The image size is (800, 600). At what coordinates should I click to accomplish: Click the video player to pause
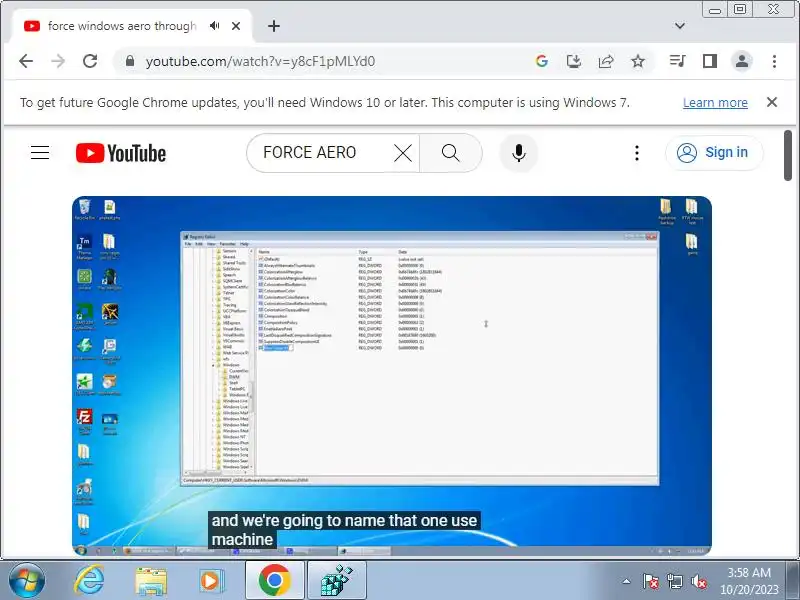pos(392,375)
